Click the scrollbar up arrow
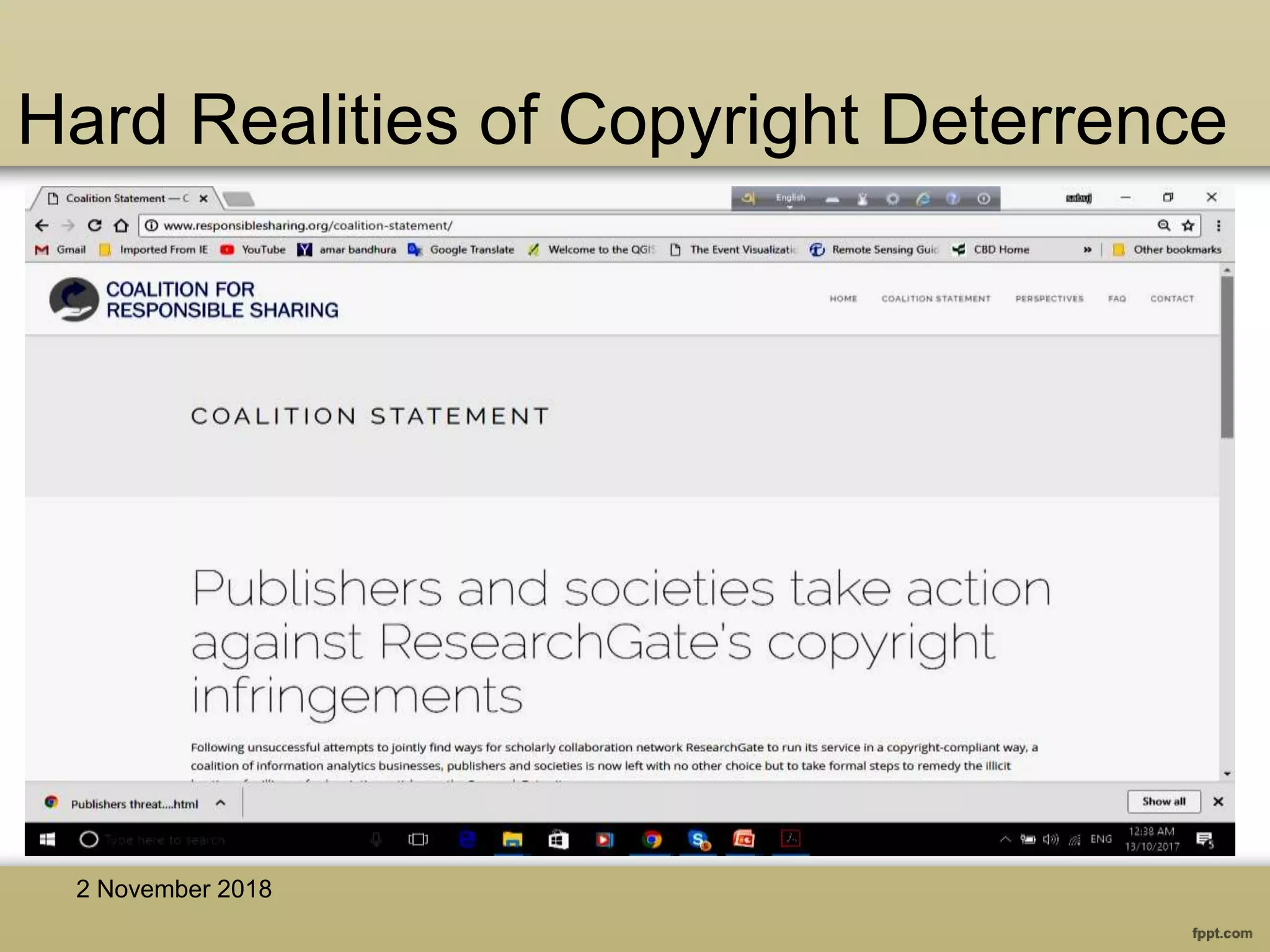Viewport: 1270px width, 952px height. tap(1227, 271)
